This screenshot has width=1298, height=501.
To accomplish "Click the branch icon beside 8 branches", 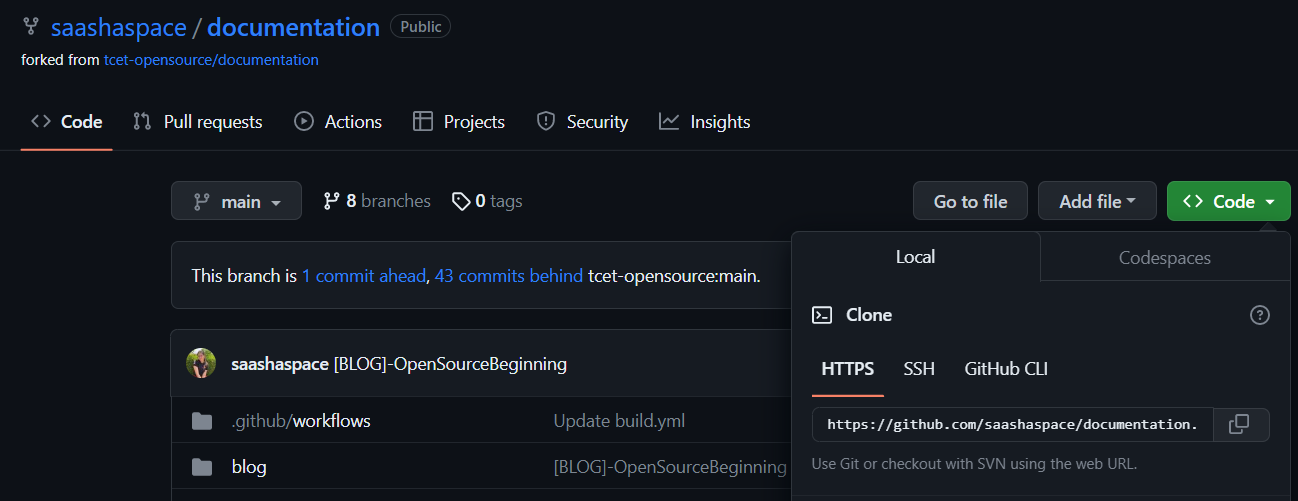I will tap(331, 201).
